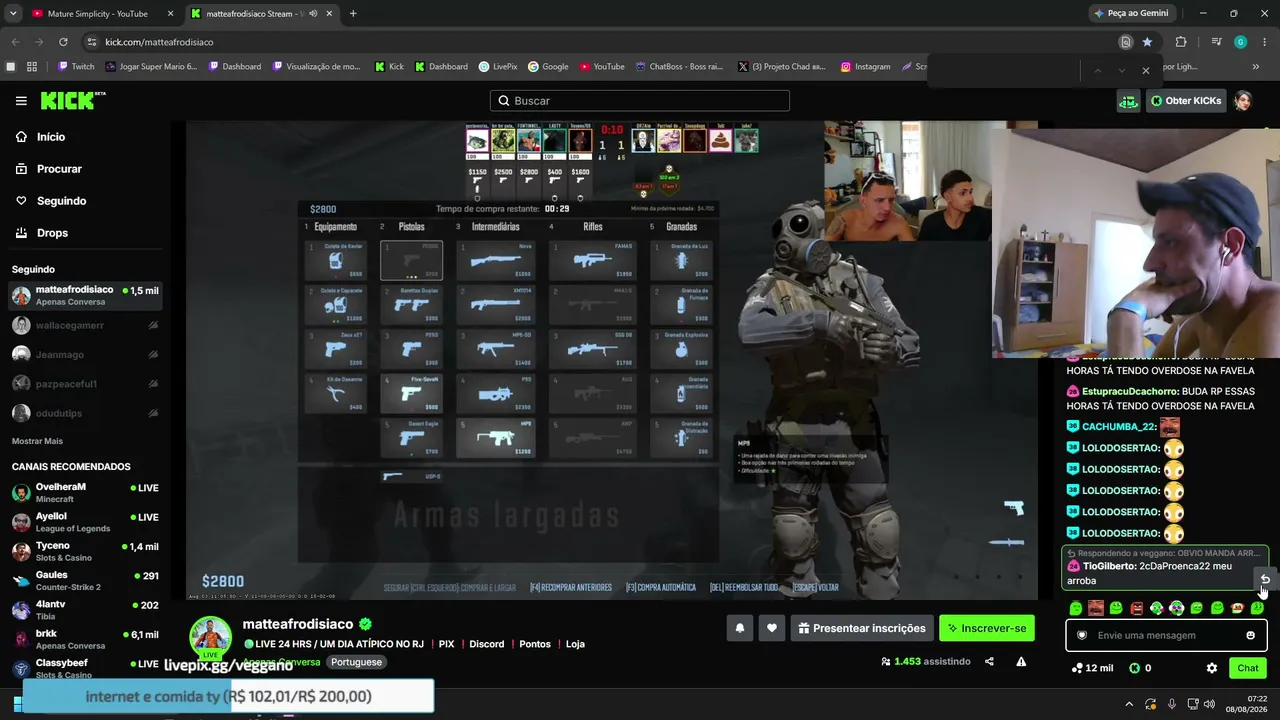
Task: Open matteafrodisiaco in the following list
Action: 85,296
